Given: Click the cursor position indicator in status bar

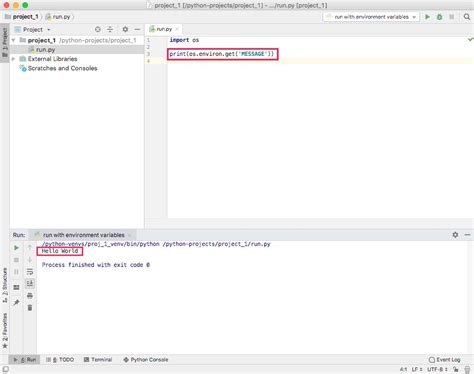Looking at the screenshot, I should coord(403,369).
